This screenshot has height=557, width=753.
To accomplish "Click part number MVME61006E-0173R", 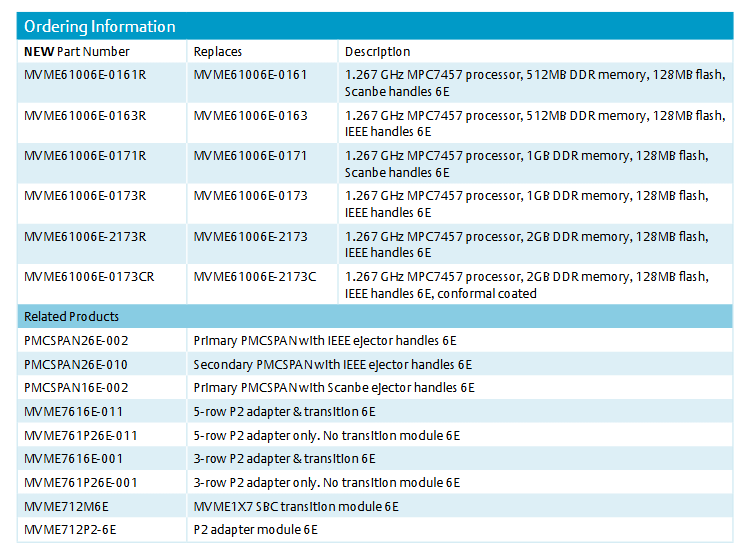I will pos(85,196).
